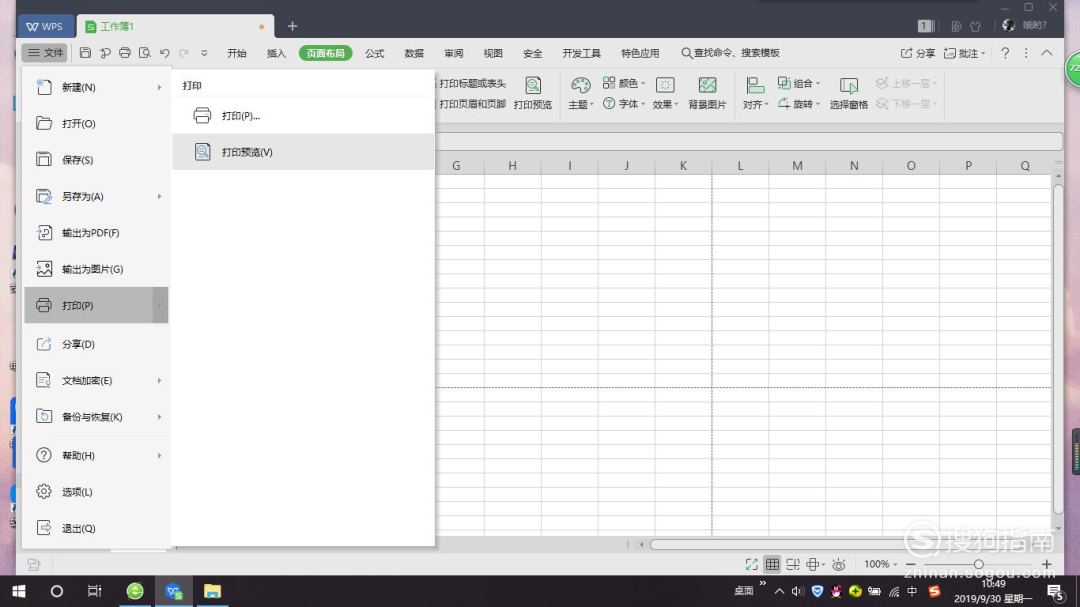This screenshot has width=1080, height=607.
Task: Open the notification center icon
Action: [x=1055, y=591]
